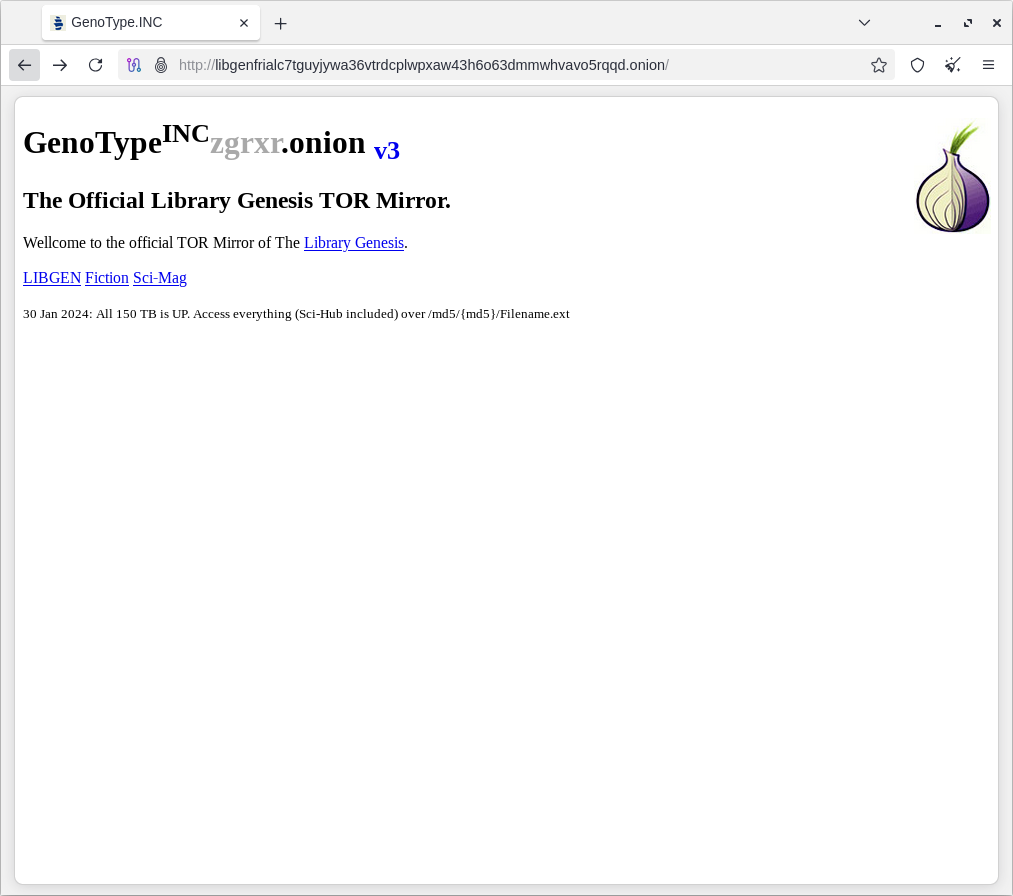This screenshot has height=896, width=1013.
Task: Follow the blue v3 heading link
Action: 387,151
